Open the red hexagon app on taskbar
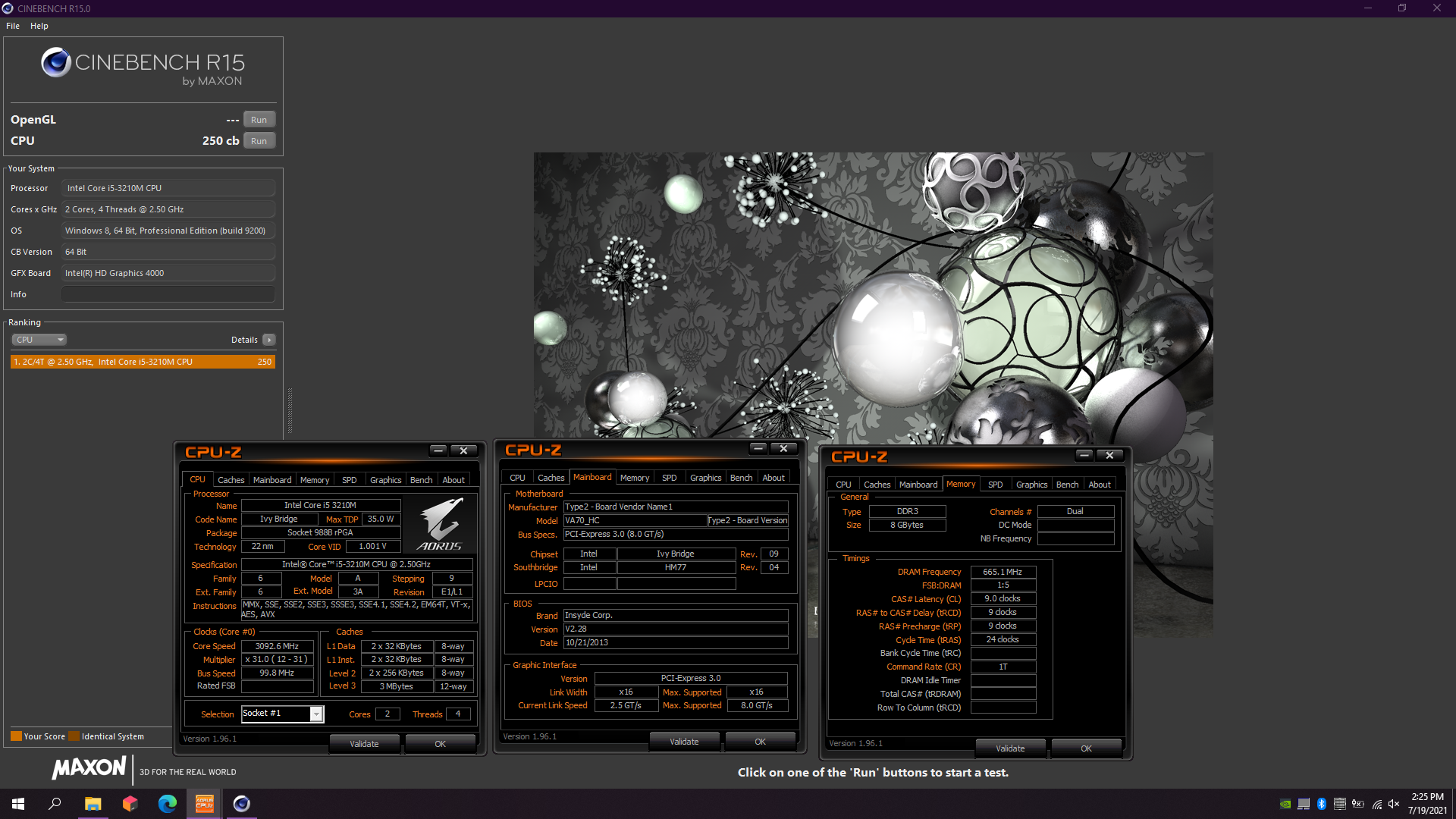The width and height of the screenshot is (1456, 819). pos(130,804)
